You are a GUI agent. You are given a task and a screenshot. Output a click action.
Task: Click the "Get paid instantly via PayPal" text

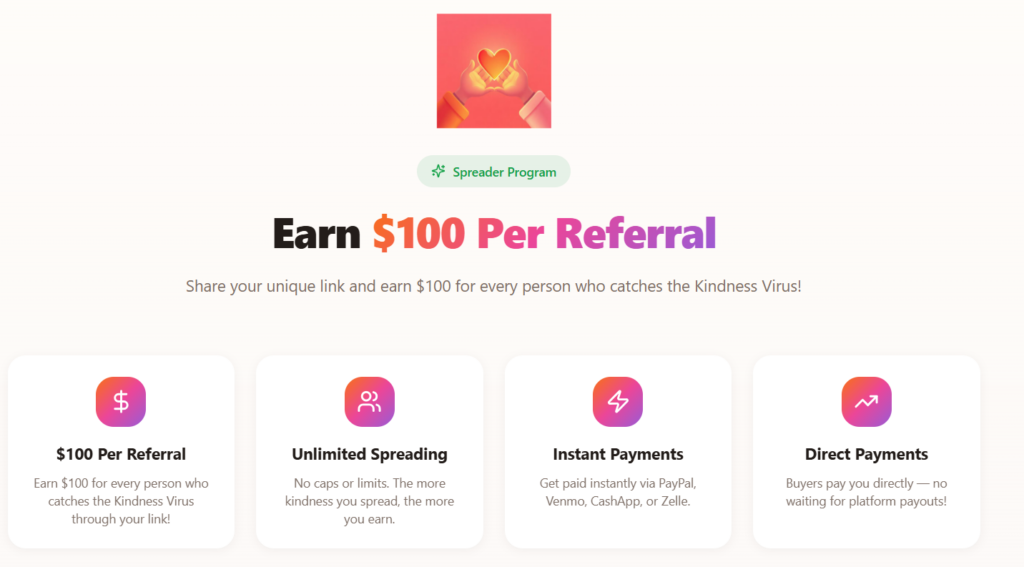[618, 492]
